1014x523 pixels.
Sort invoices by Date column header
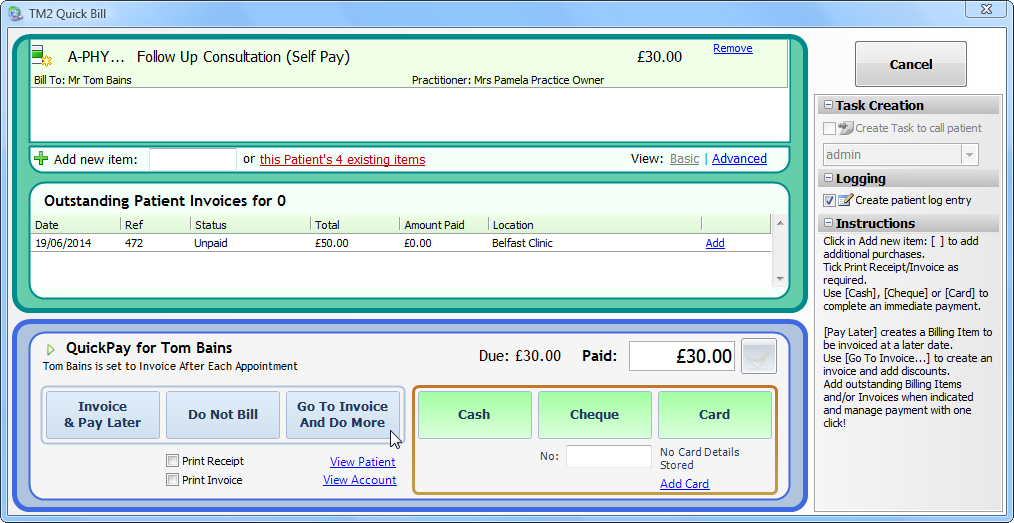coord(76,225)
